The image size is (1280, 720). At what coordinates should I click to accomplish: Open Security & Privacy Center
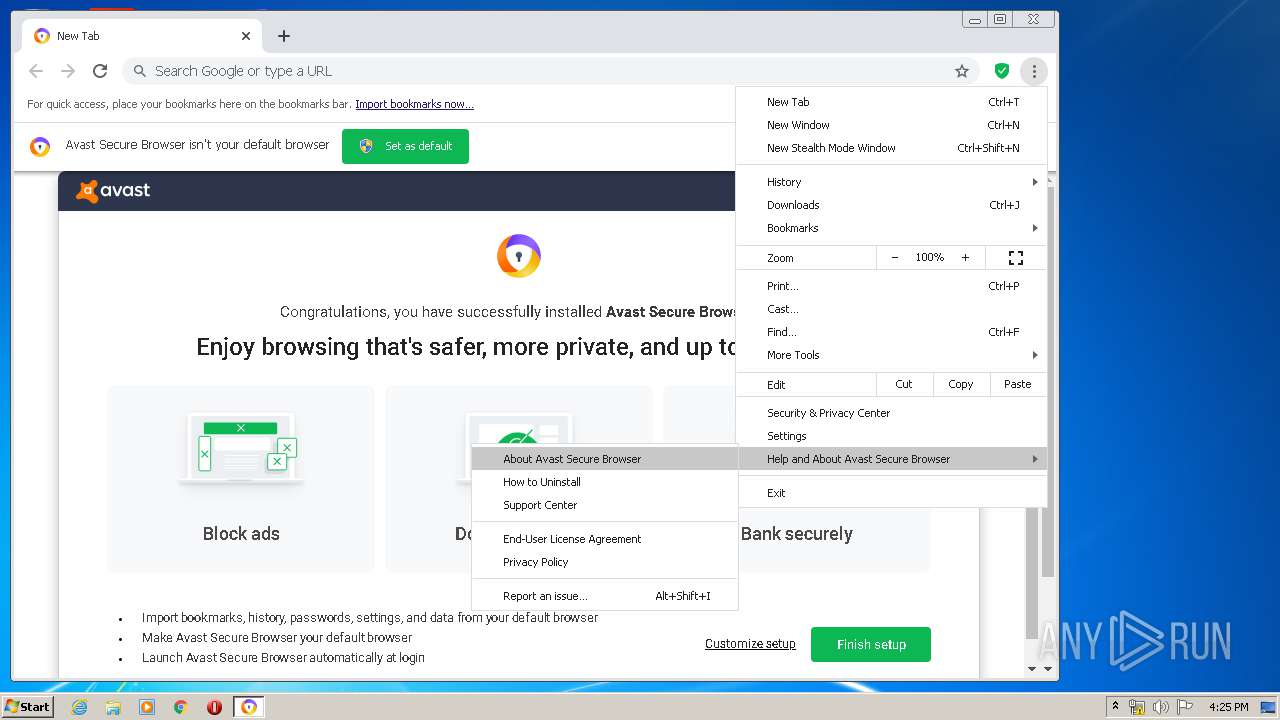[891, 413]
